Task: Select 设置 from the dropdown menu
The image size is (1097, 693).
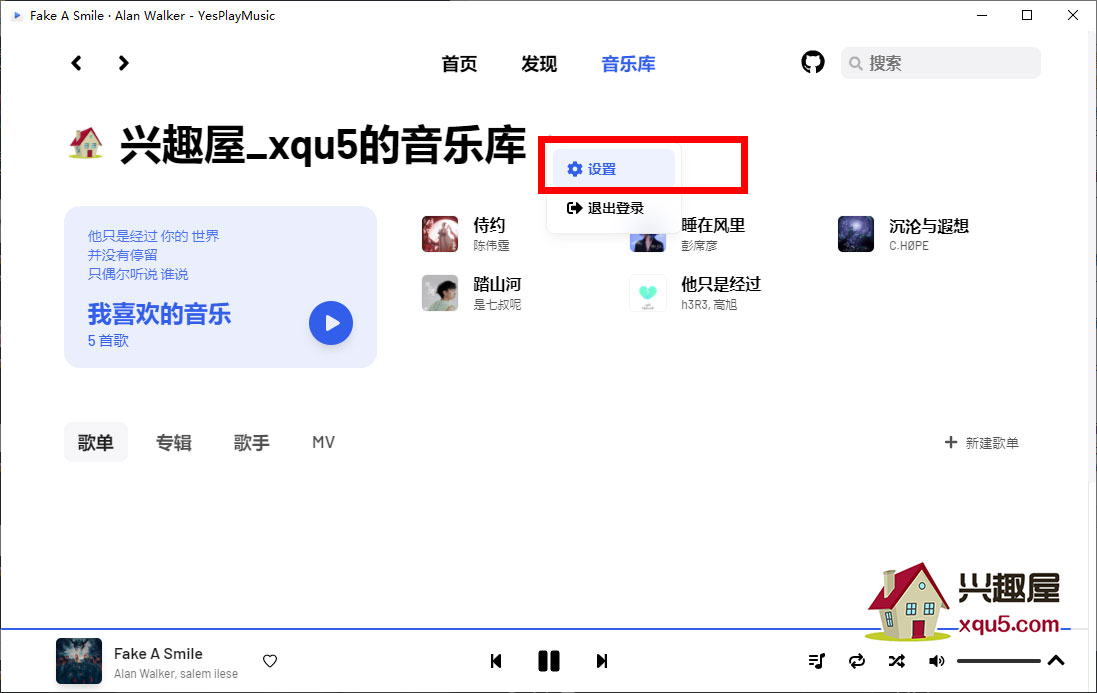Action: tap(614, 169)
